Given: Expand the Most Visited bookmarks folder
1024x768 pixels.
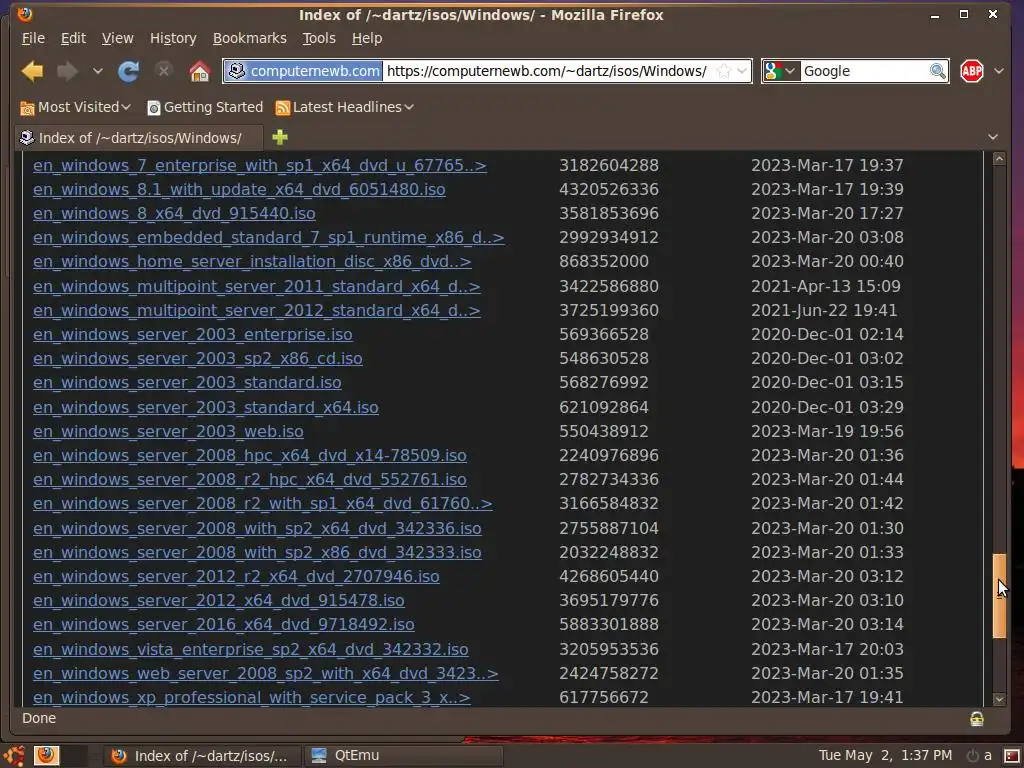Looking at the screenshot, I should pyautogui.click(x=76, y=107).
